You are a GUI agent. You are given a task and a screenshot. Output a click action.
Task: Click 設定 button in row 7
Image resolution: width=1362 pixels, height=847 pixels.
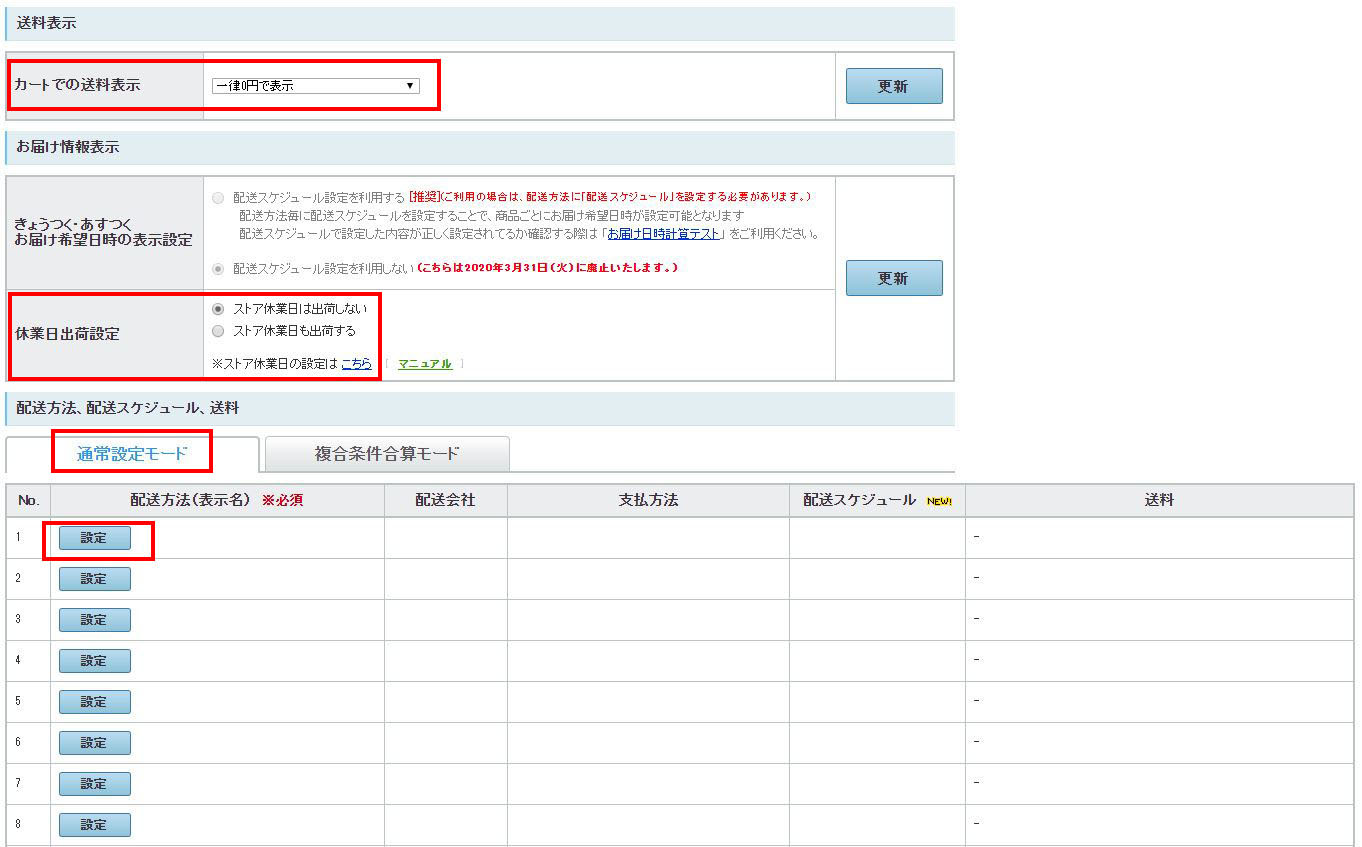(x=94, y=784)
